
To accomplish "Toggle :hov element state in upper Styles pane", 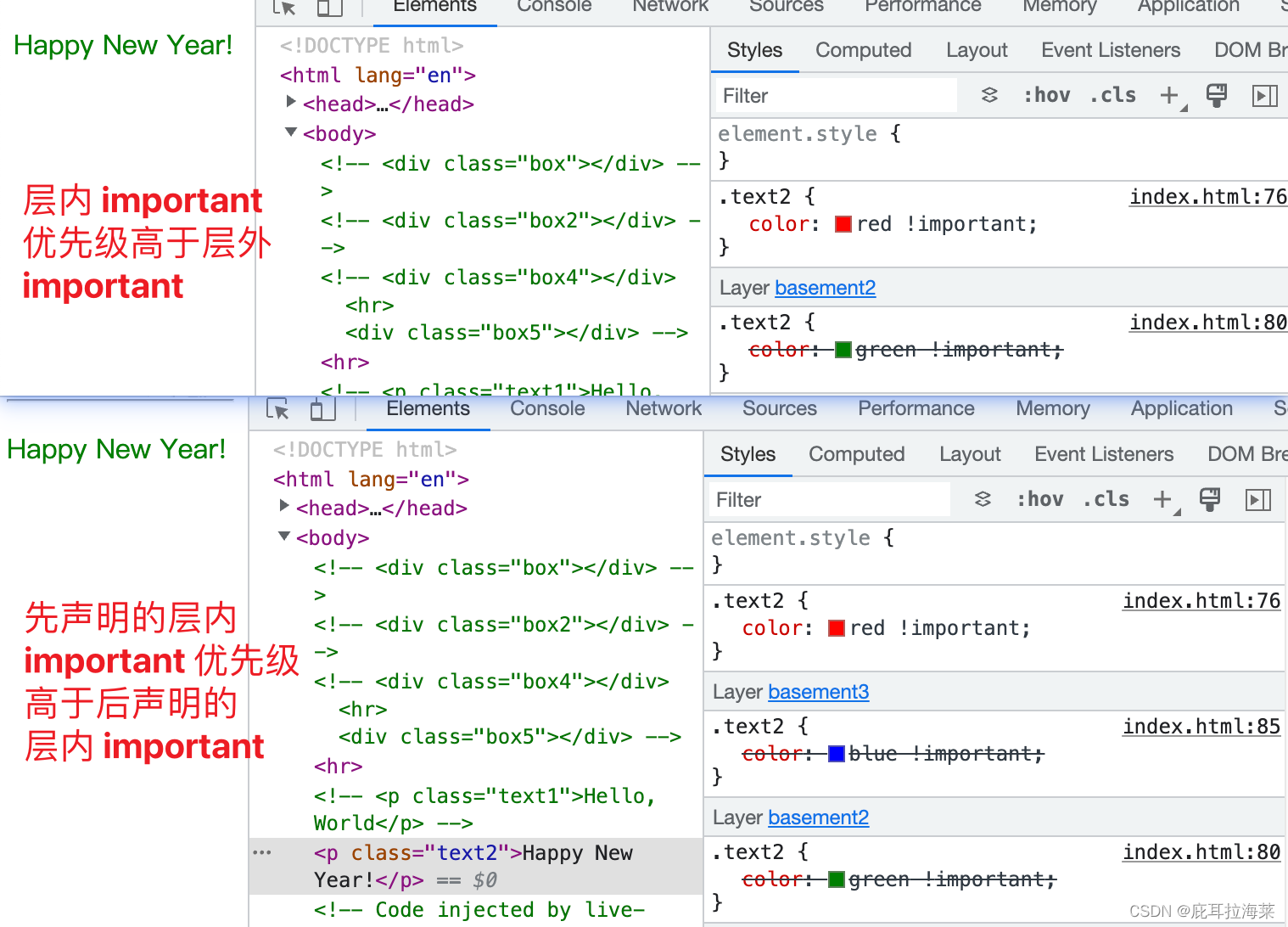I will [x=1046, y=95].
